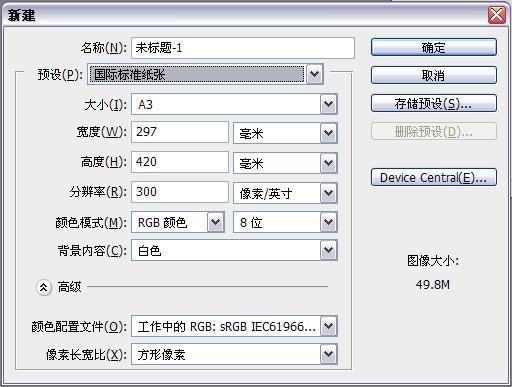The width and height of the screenshot is (512, 387).
Task: Click the 49.8M image size value
Action: pos(433,285)
